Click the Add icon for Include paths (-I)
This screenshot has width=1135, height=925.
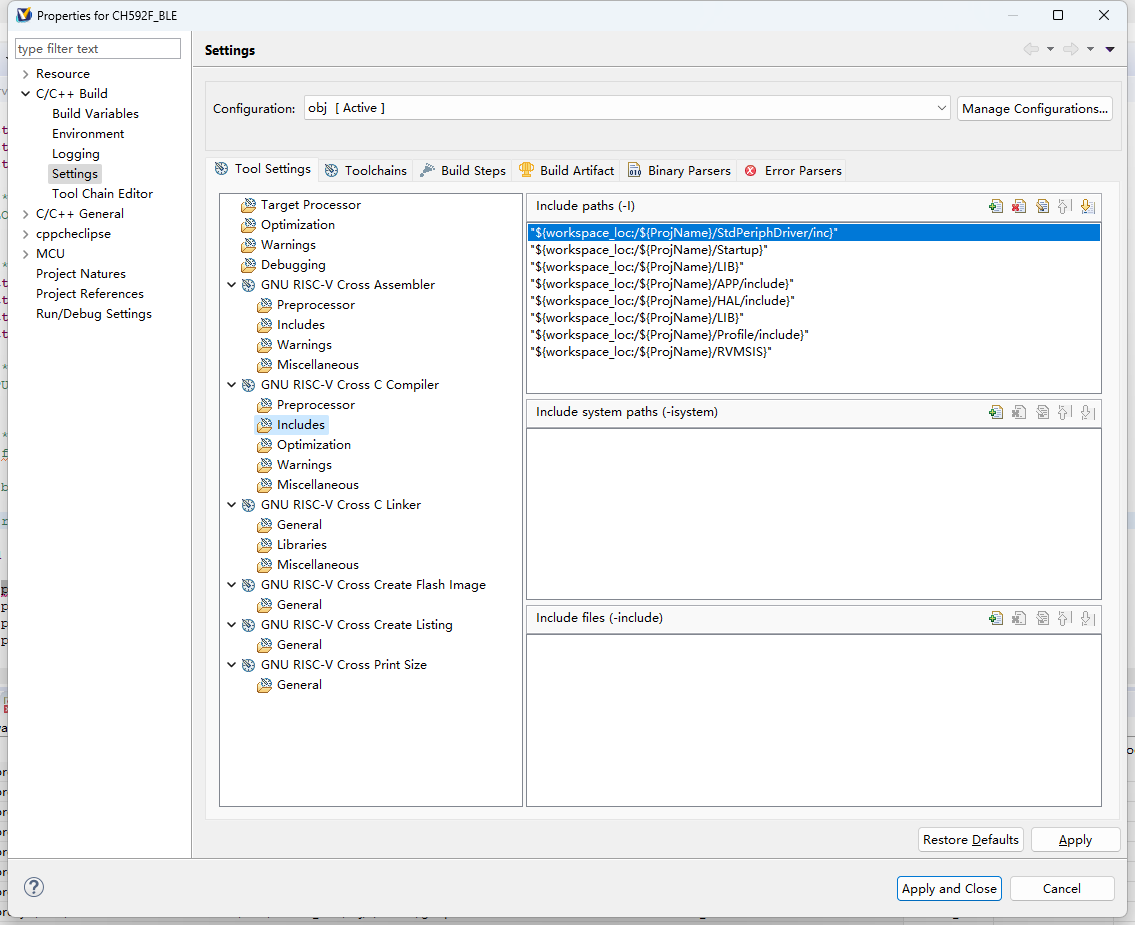(995, 206)
